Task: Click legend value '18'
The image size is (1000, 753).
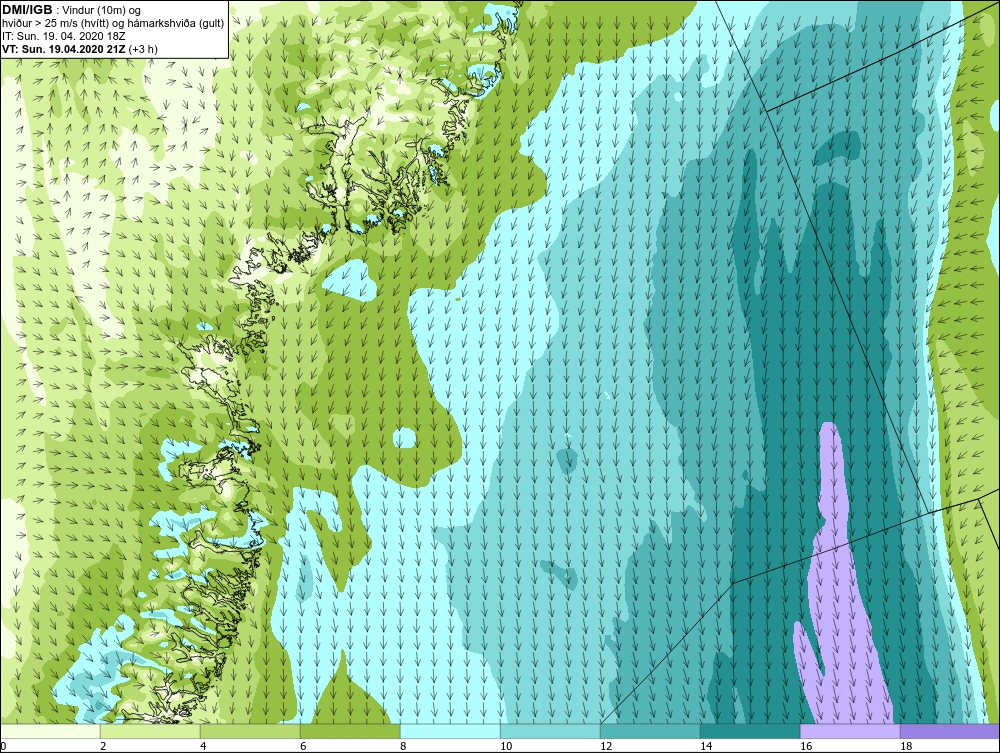Action: [906, 746]
